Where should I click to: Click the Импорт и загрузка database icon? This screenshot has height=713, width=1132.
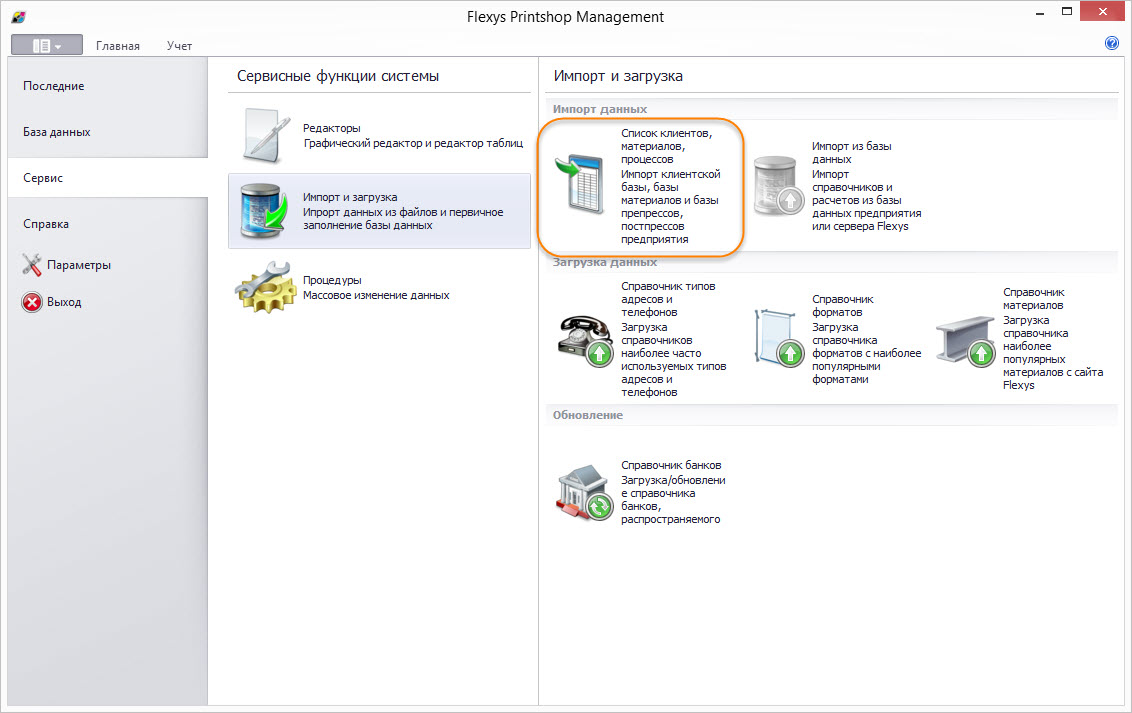point(264,211)
